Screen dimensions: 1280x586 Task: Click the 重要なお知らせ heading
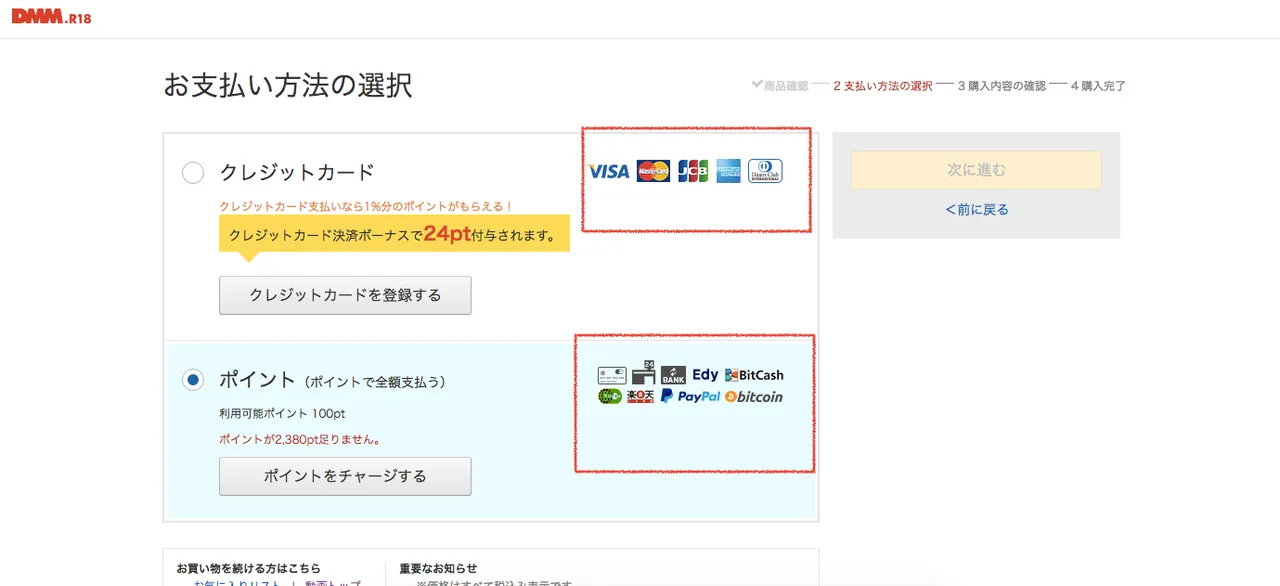pos(438,568)
